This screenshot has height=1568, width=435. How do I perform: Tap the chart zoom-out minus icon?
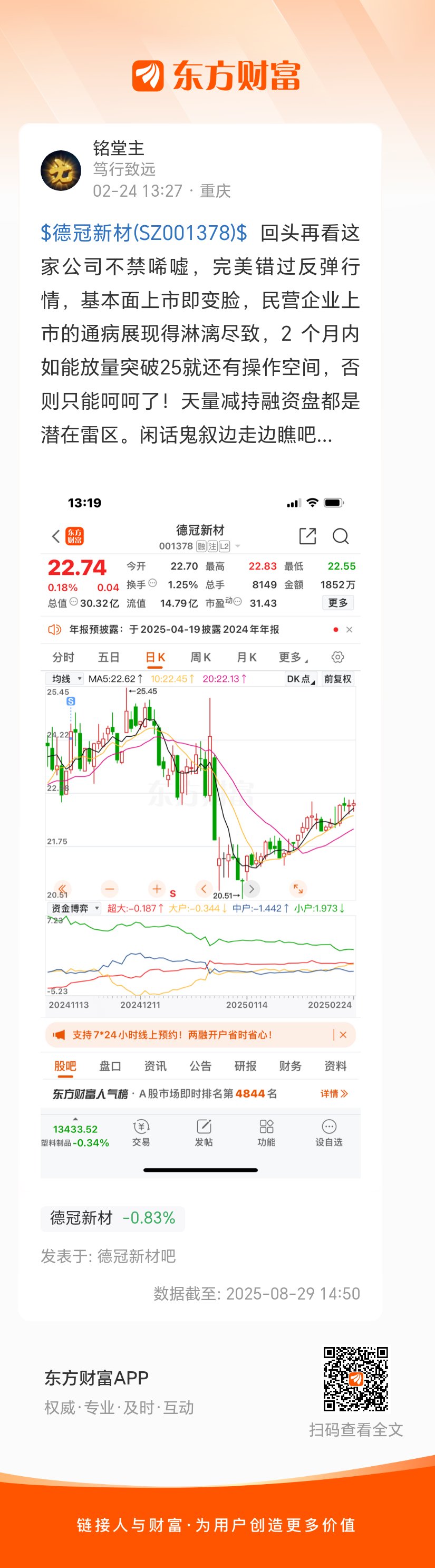pos(110,889)
